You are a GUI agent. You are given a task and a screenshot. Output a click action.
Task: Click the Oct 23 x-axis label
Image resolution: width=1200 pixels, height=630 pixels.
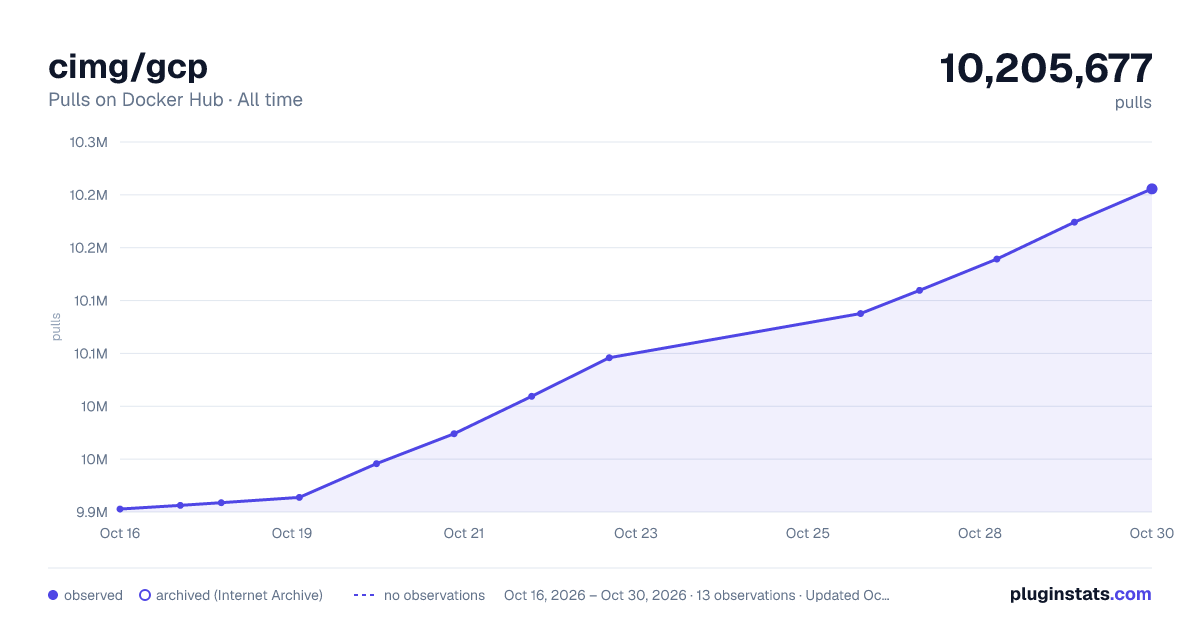pos(636,533)
